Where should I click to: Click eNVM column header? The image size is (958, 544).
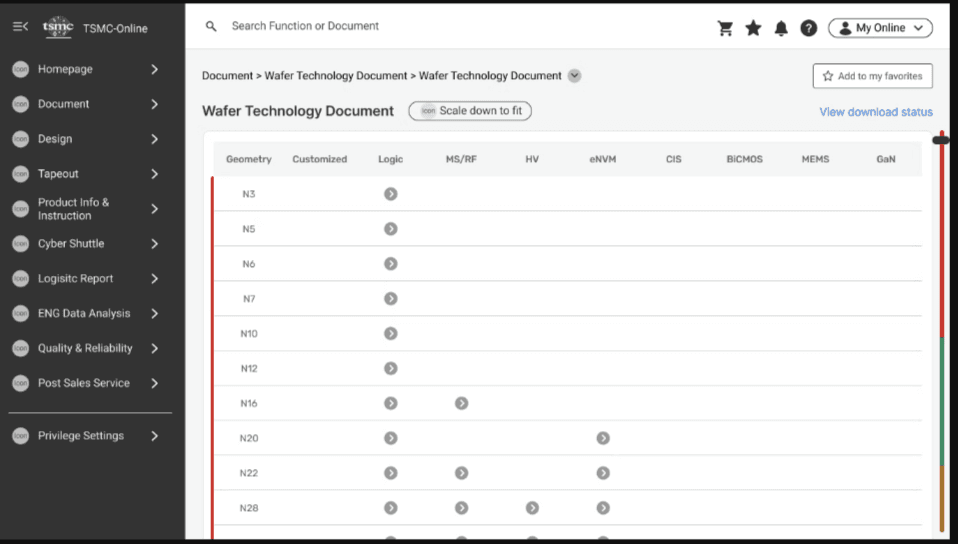pos(603,159)
